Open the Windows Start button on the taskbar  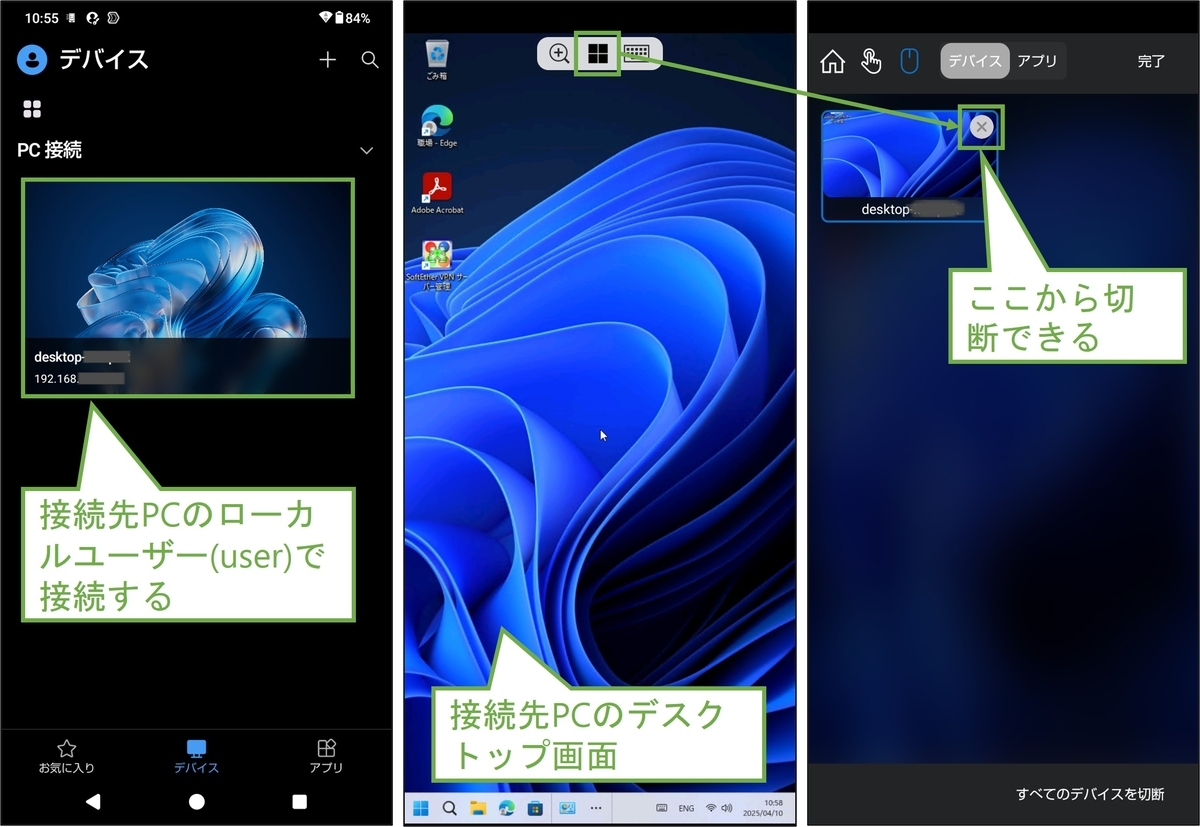pyautogui.click(x=422, y=808)
